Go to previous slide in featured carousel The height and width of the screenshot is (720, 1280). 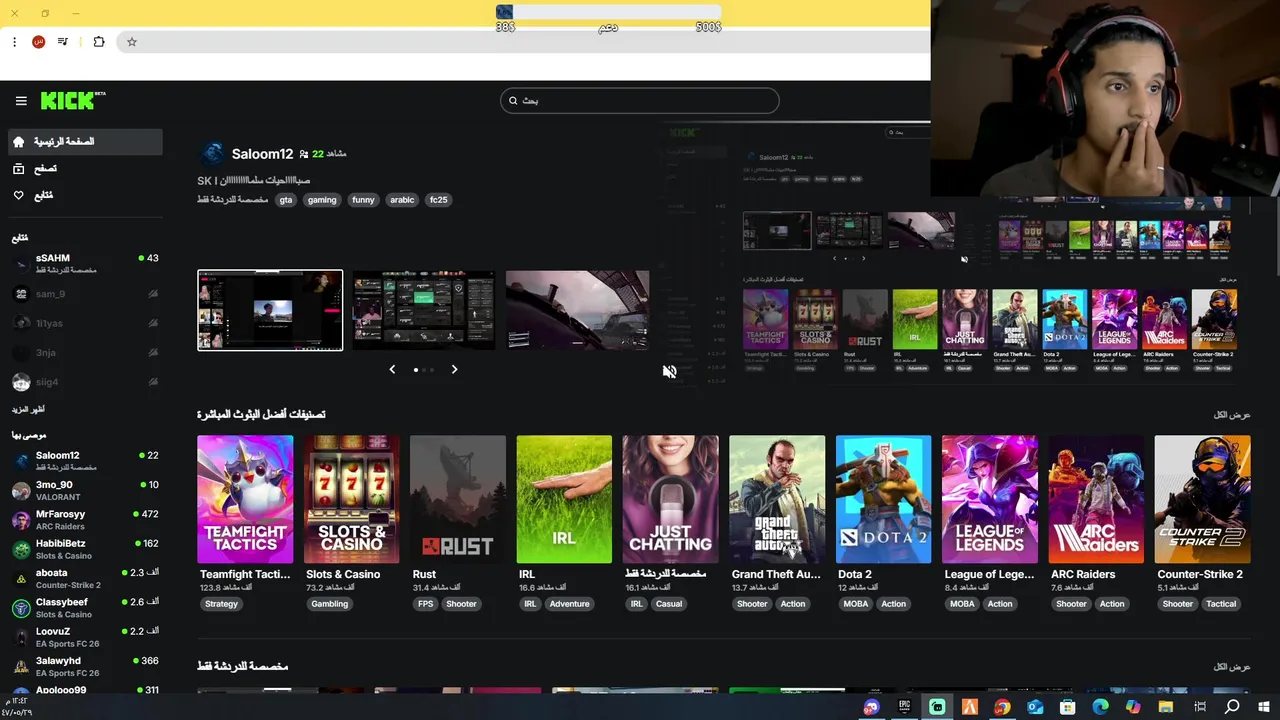click(x=392, y=369)
